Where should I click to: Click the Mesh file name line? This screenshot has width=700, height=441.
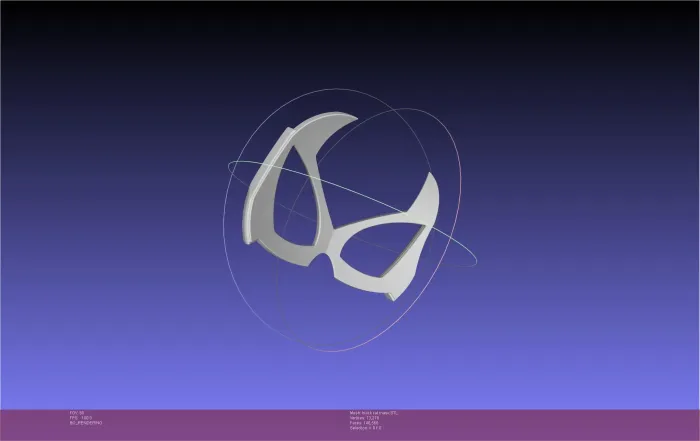tap(374, 413)
